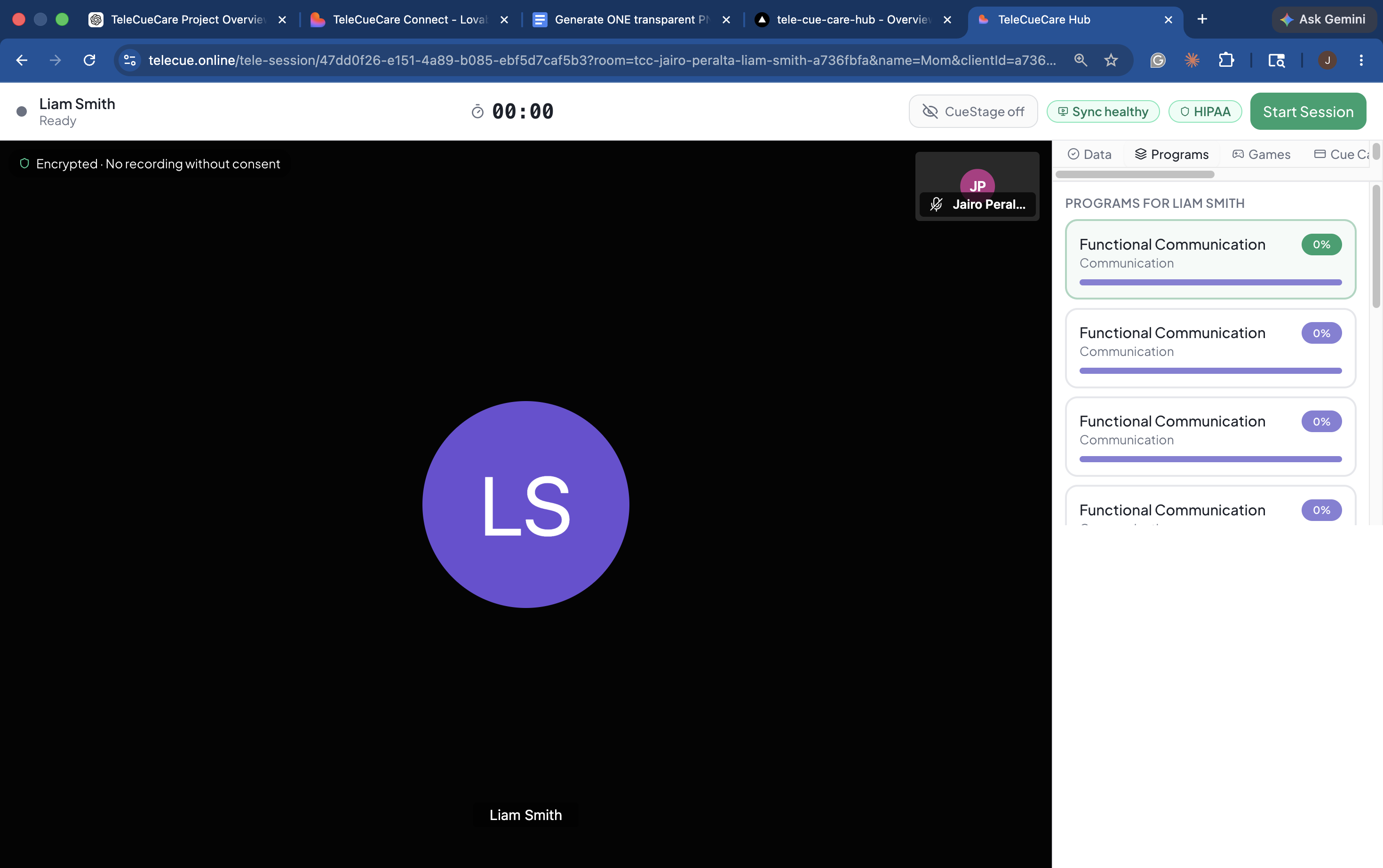Image resolution: width=1383 pixels, height=868 pixels.
Task: Open the Programs tab
Action: 1172,154
